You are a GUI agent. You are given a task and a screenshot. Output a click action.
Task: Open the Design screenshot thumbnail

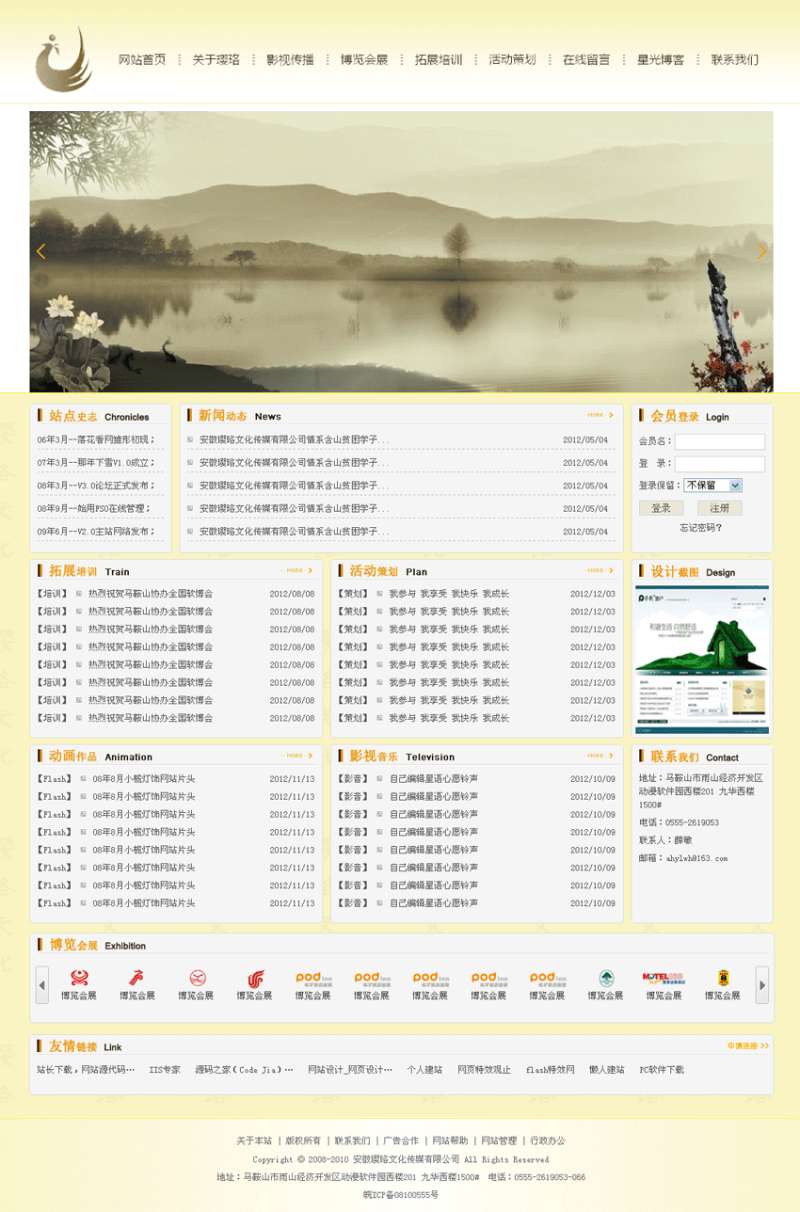[702, 660]
